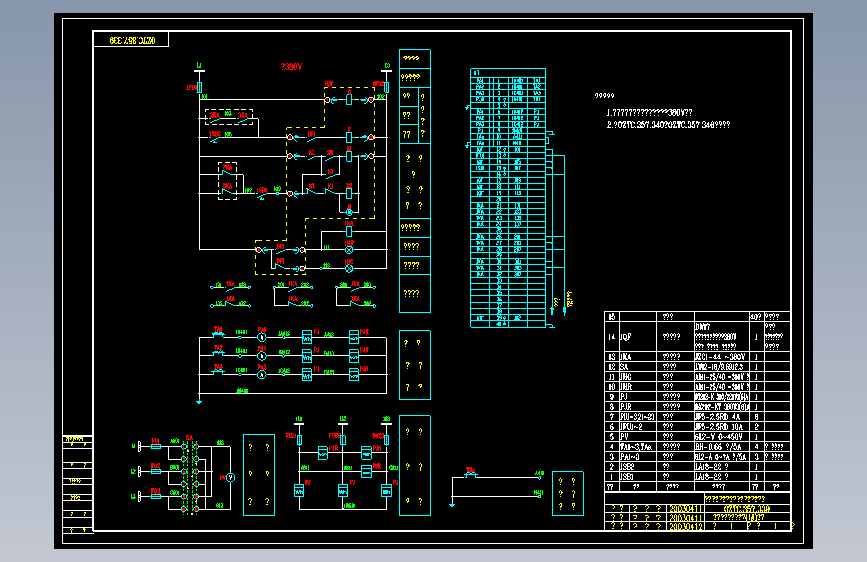Select the 1SB1 entry in parts table row 1
This screenshot has height=562, width=867.
point(626,476)
